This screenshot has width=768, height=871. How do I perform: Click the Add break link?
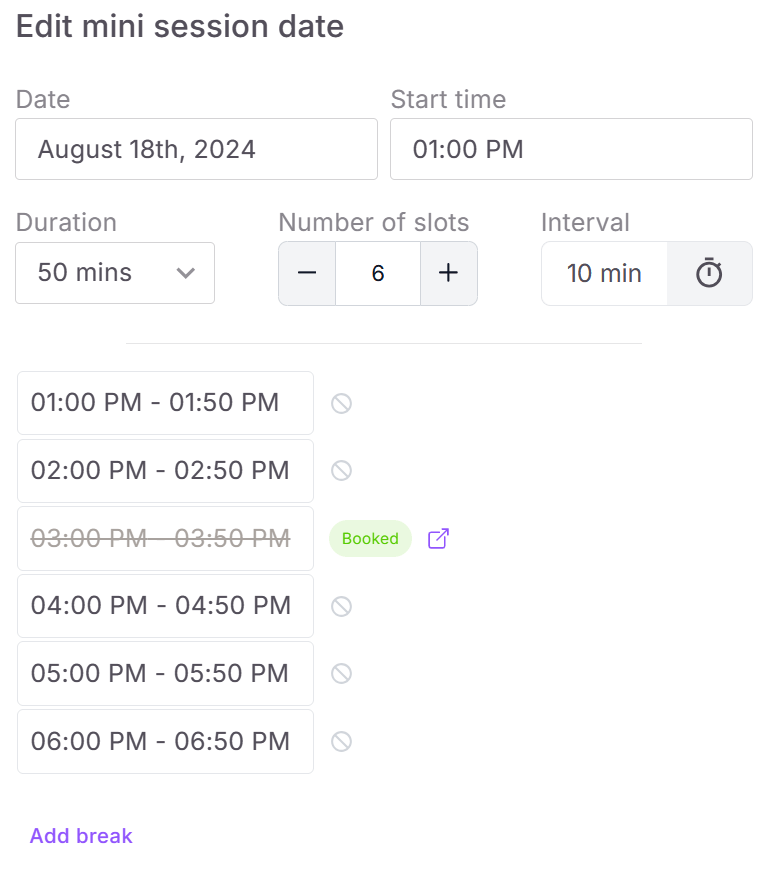coord(81,836)
